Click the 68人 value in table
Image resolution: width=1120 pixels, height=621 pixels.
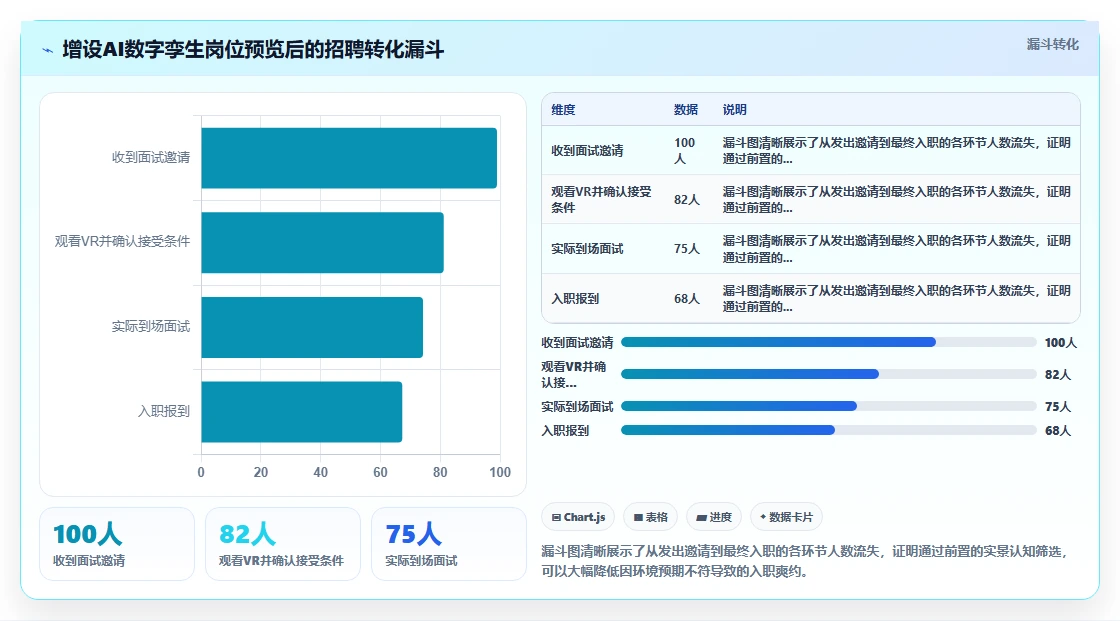tap(686, 299)
